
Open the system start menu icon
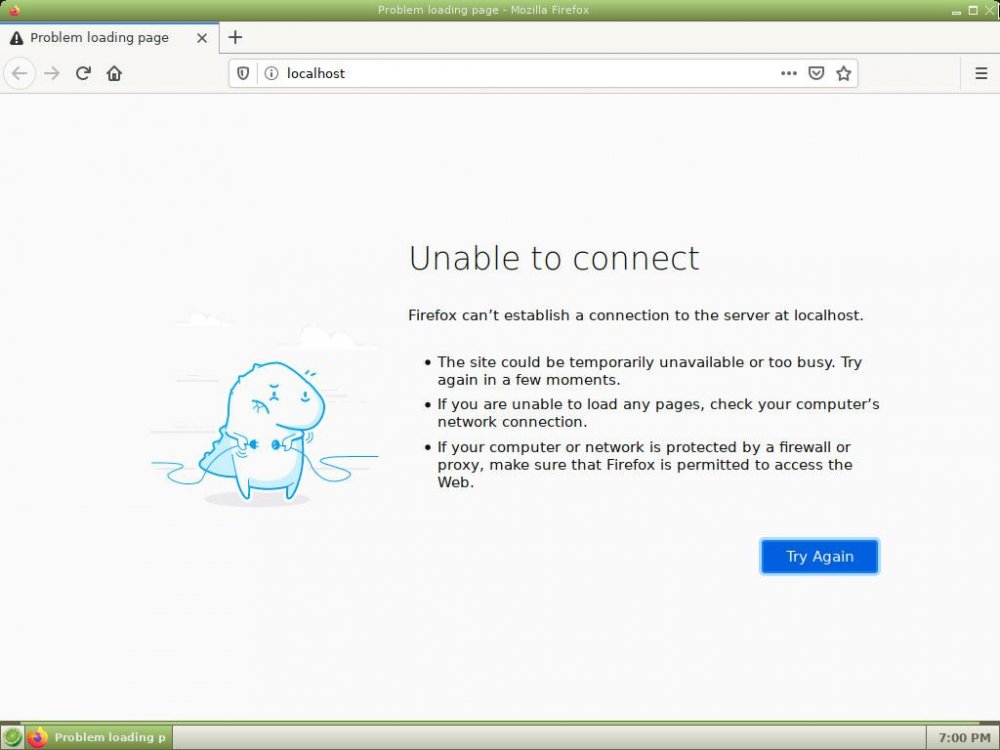pyautogui.click(x=12, y=737)
